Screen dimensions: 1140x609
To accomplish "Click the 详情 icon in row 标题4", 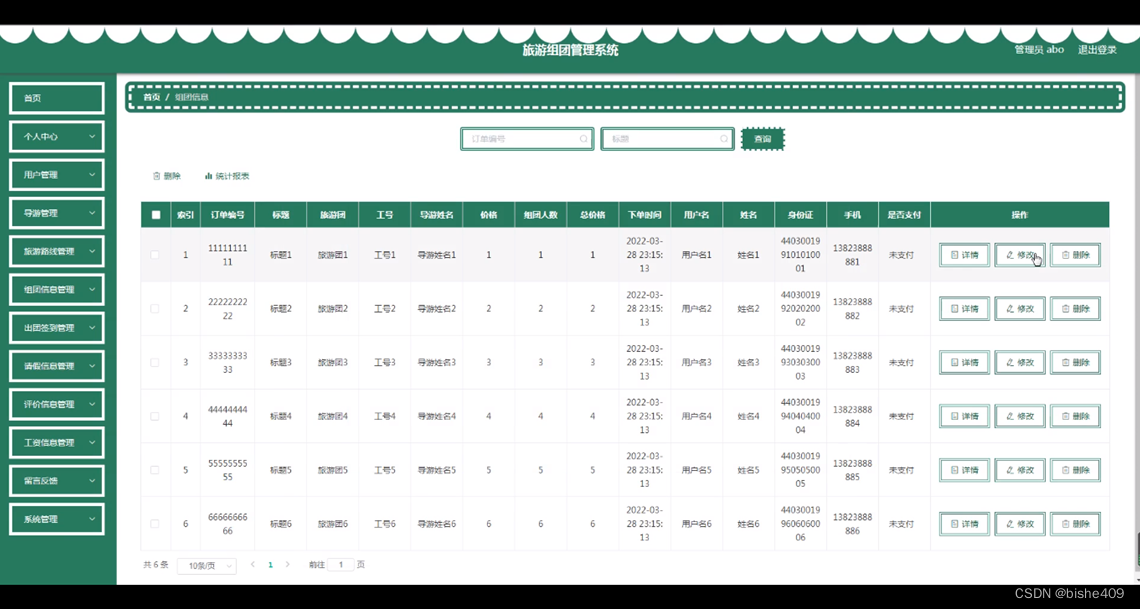I will coord(955,416).
